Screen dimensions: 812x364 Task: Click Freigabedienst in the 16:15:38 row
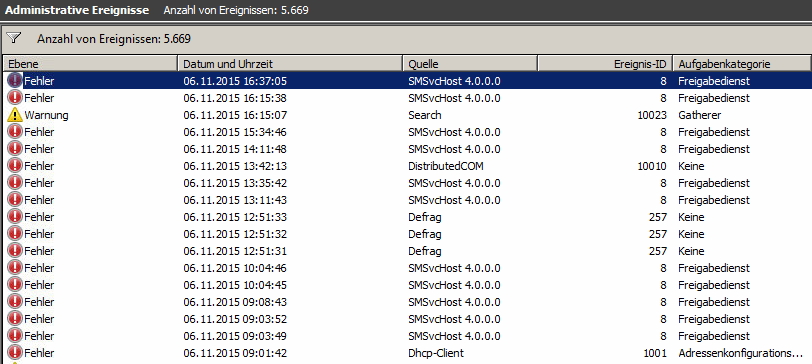tap(714, 98)
